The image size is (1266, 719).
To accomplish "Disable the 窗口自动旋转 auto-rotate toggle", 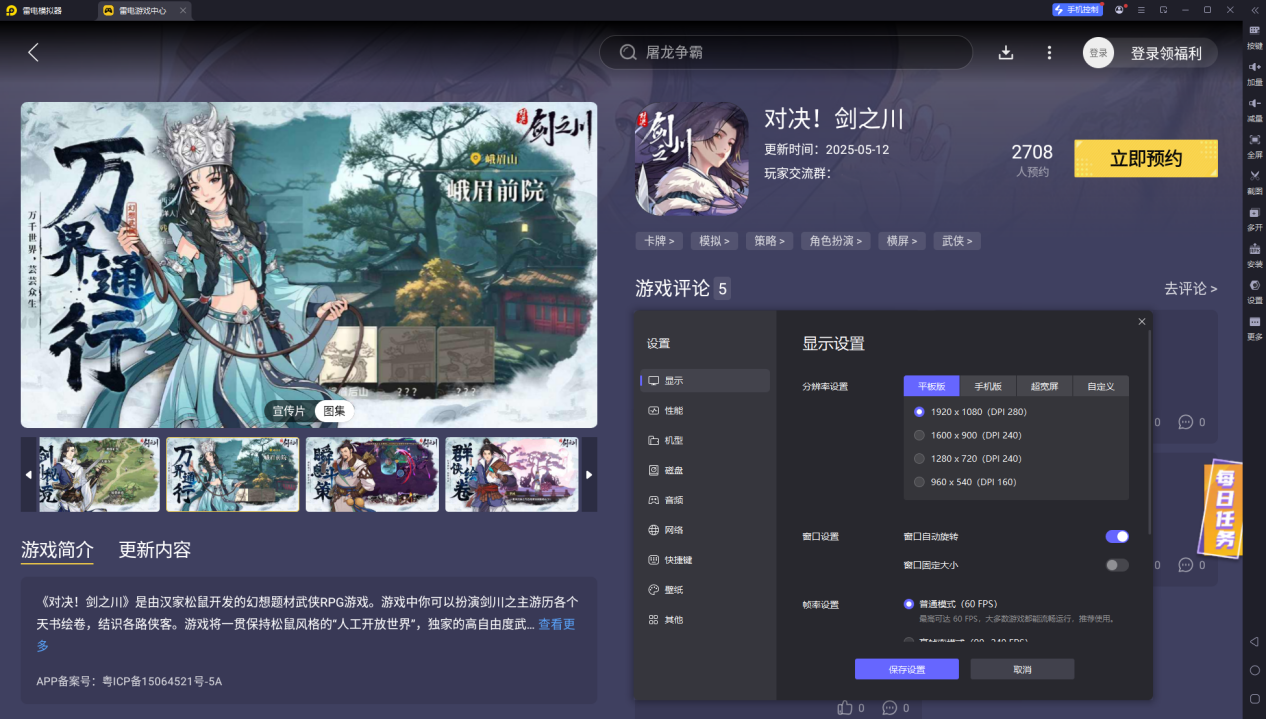I will (1116, 536).
